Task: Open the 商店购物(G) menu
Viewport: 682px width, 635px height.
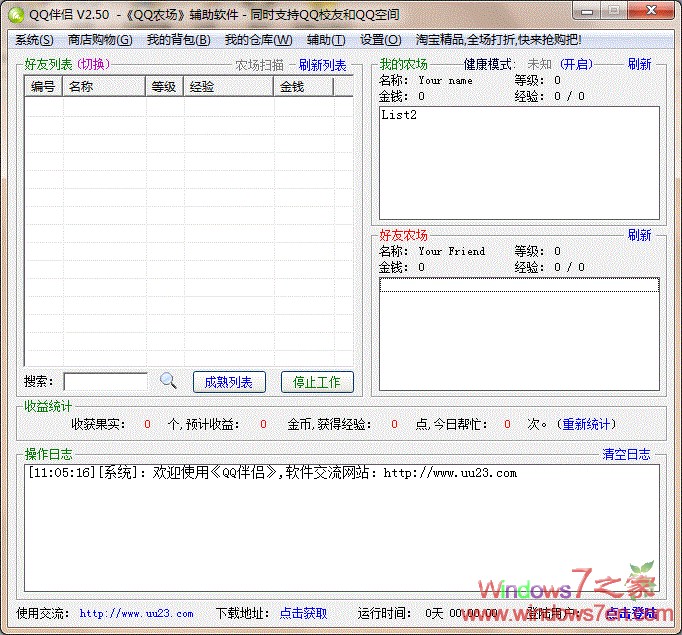Action: coord(99,40)
